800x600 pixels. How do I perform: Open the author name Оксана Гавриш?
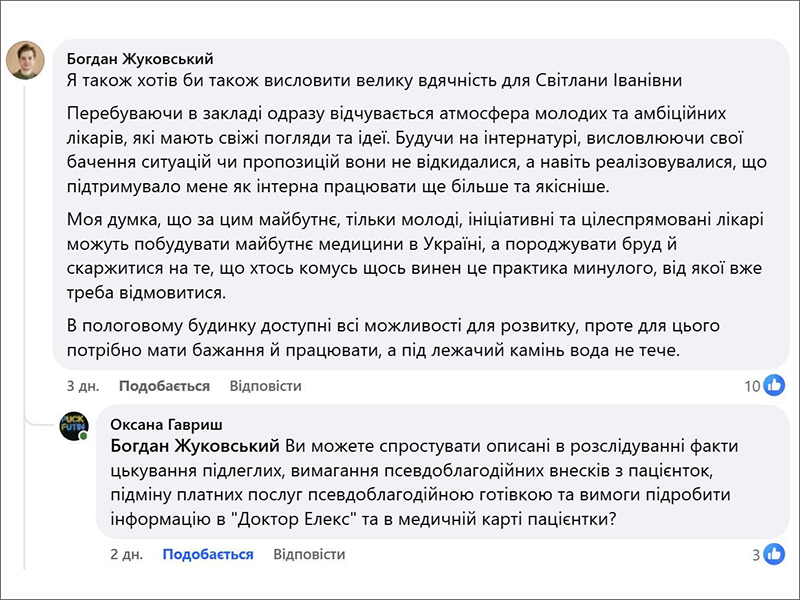[167, 423]
